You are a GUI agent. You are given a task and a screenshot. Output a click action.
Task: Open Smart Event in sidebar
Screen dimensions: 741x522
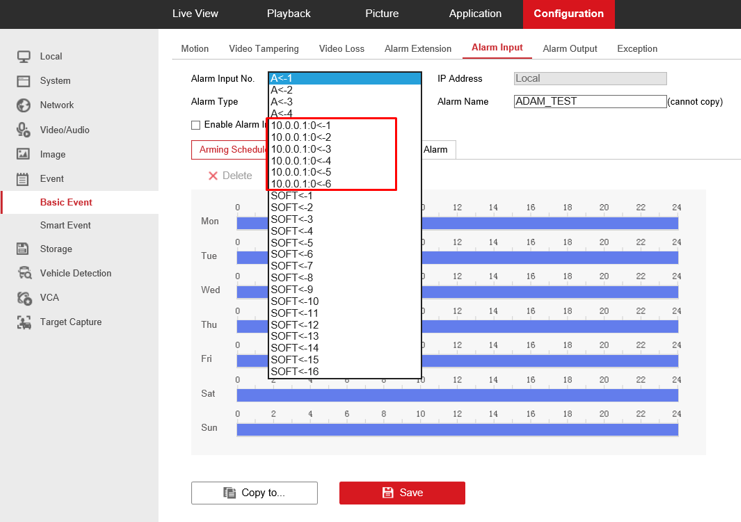(x=65, y=225)
